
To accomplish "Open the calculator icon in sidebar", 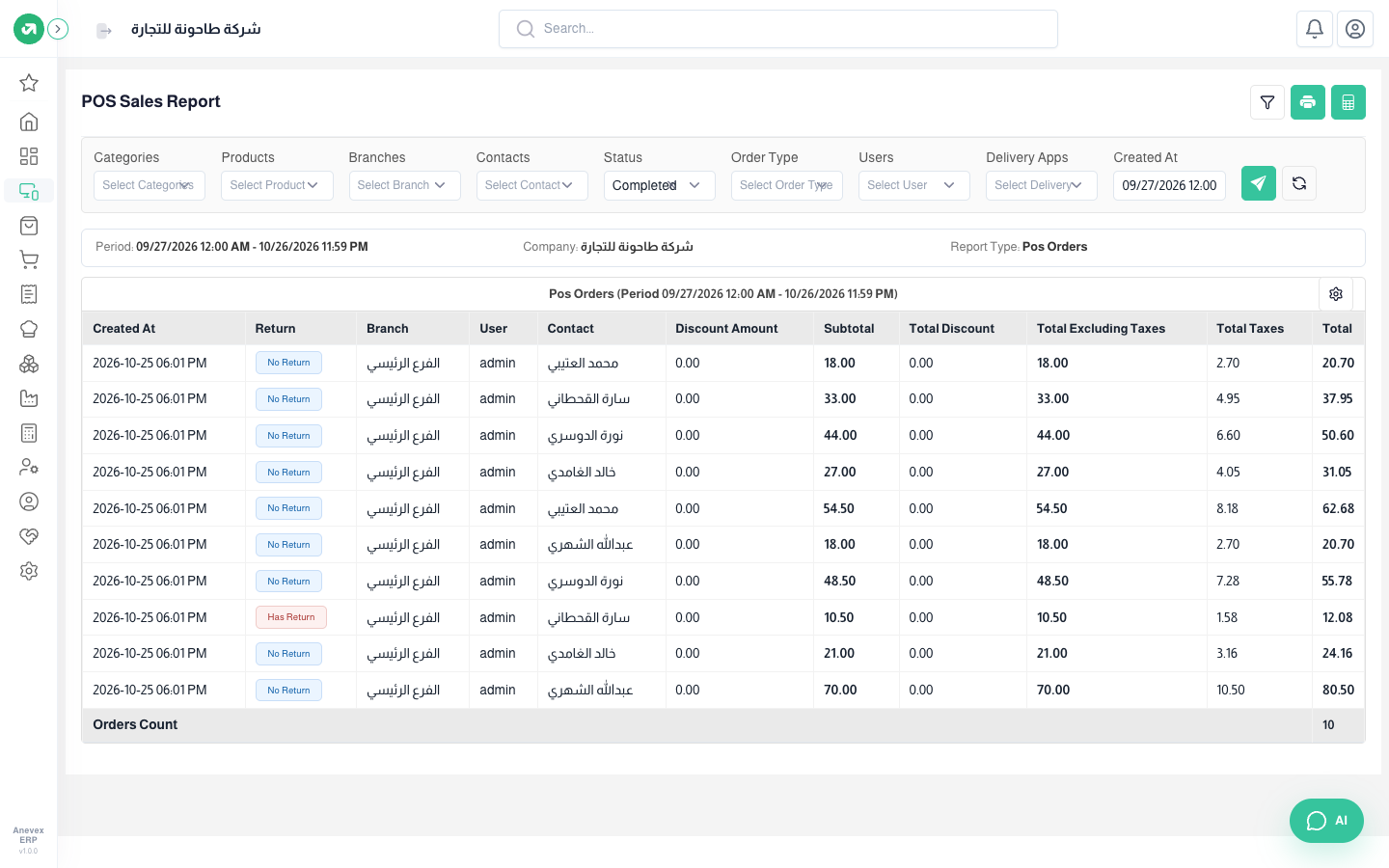I will click(x=29, y=433).
